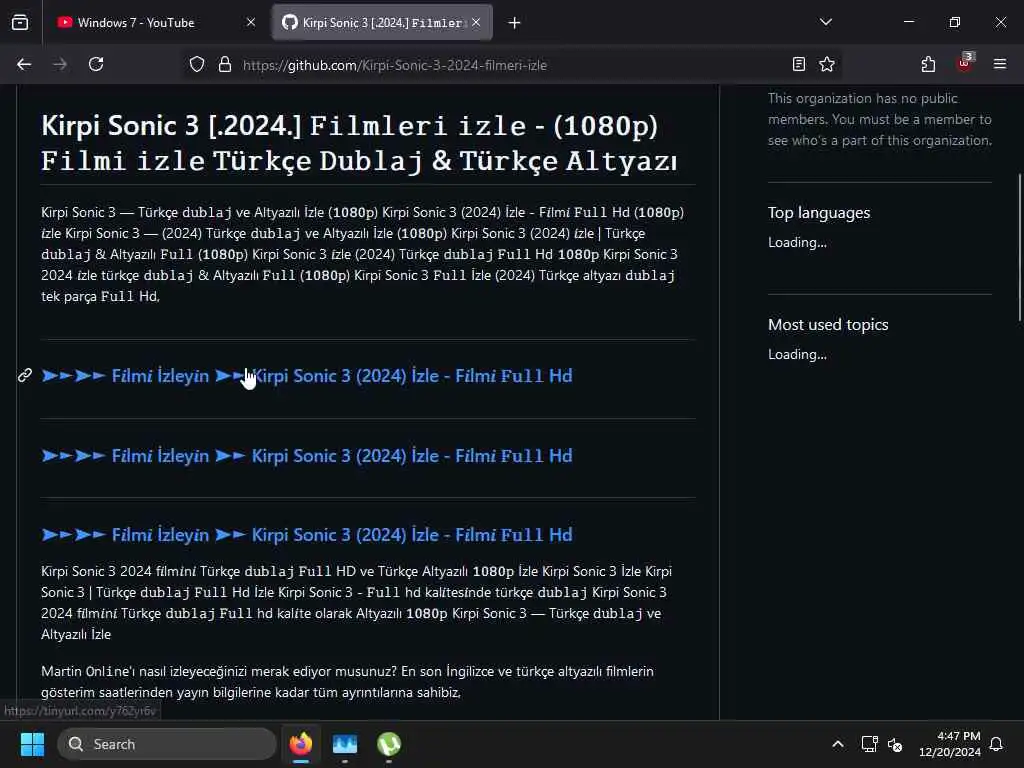Screen dimensions: 1024x768
Task: Click the 'Top languages' sidebar heading
Action: point(819,213)
